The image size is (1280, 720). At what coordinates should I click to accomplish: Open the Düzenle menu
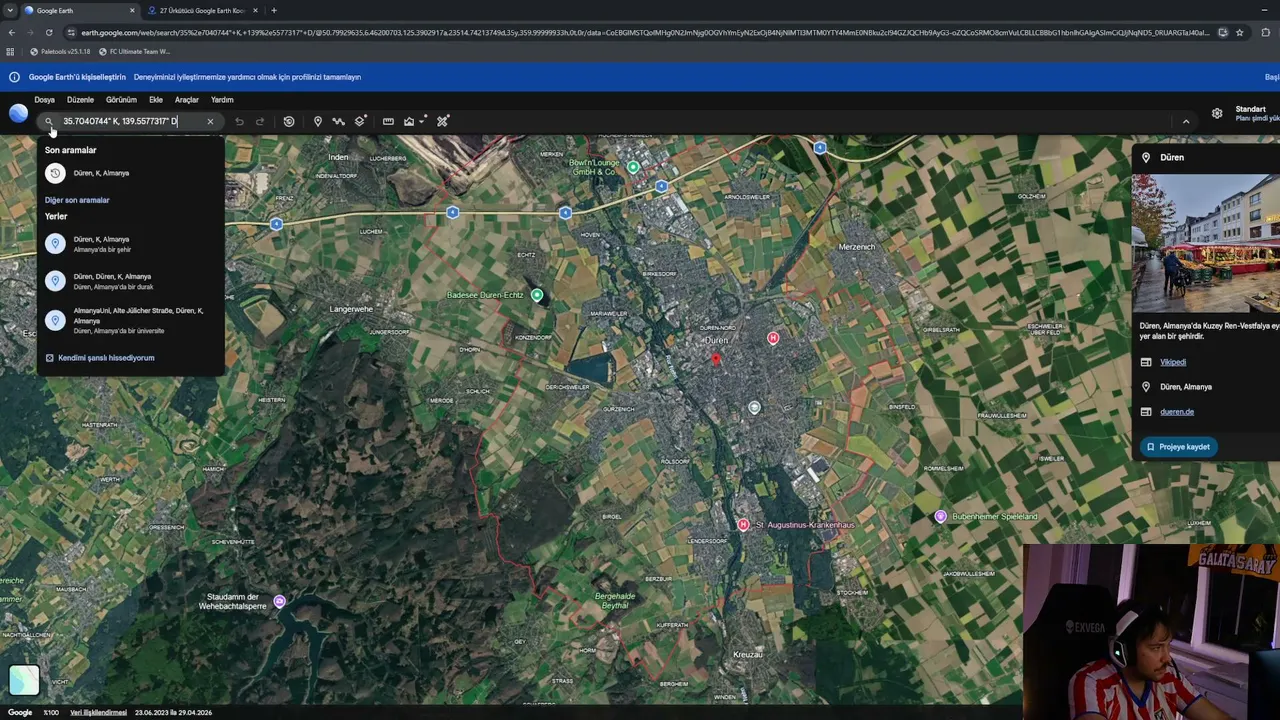80,100
